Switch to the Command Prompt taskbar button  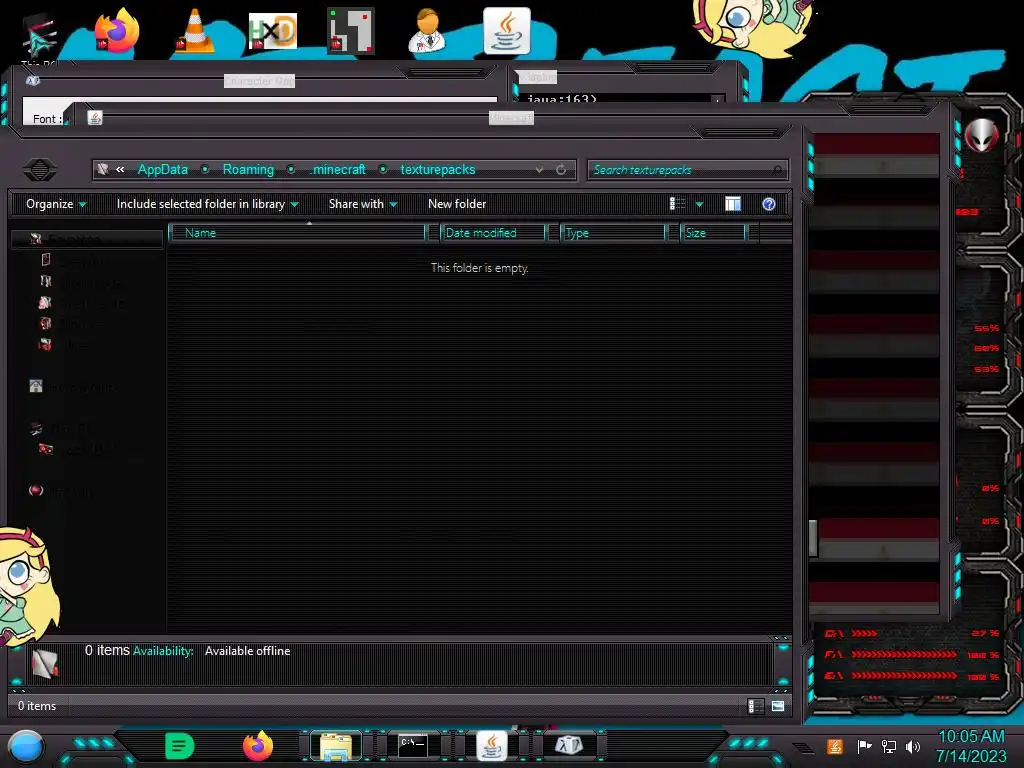413,746
